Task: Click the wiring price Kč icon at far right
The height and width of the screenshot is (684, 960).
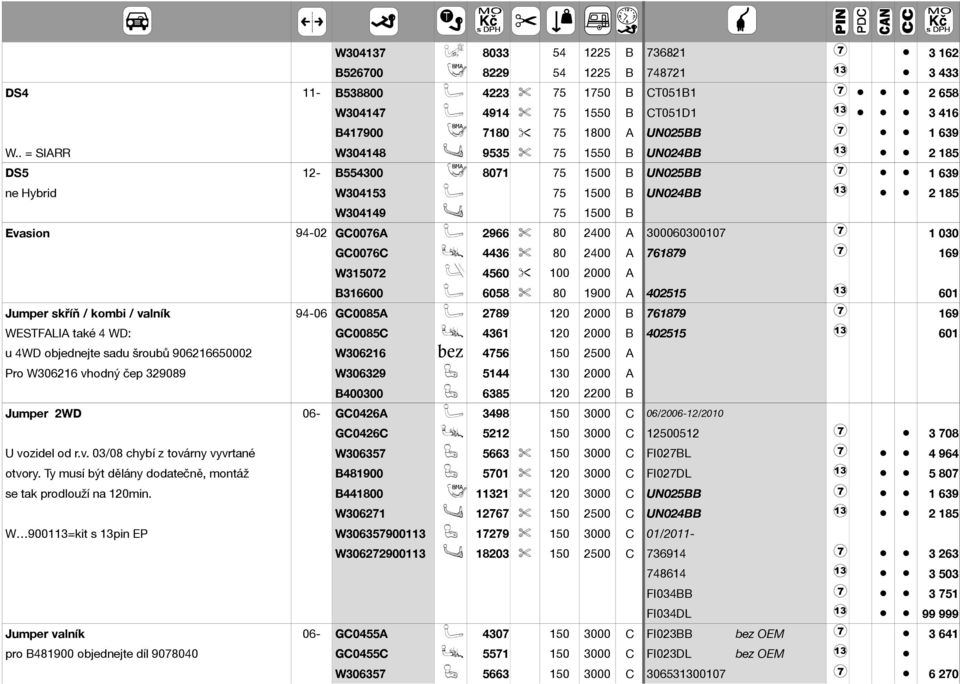Action: pyautogui.click(x=938, y=21)
